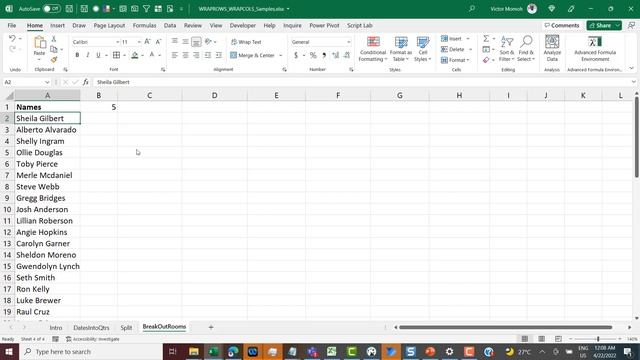Add a new sheet with plus icon
This screenshot has width=640, height=360.
[x=211, y=327]
